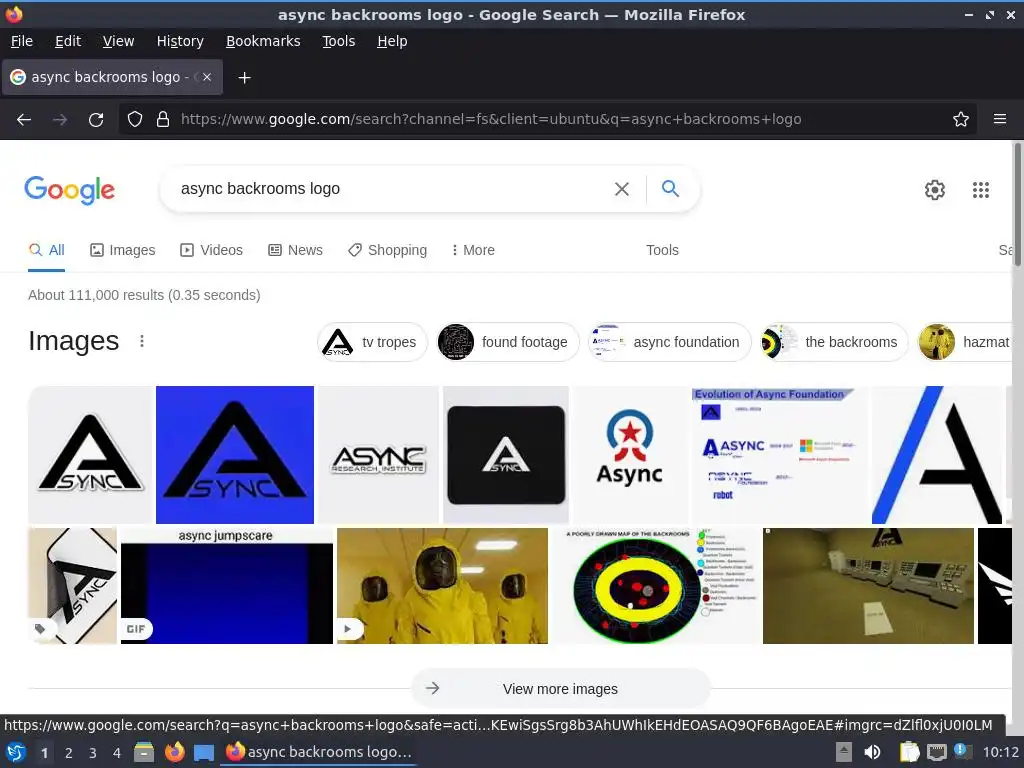Open a new tab with plus button
Screen dimensions: 1024x768
pos(244,78)
